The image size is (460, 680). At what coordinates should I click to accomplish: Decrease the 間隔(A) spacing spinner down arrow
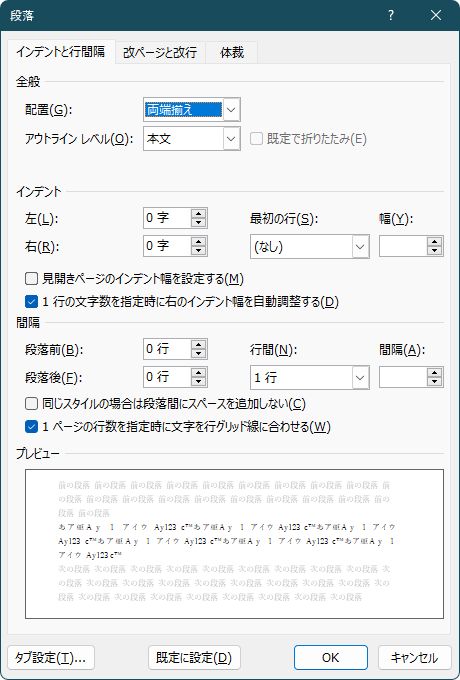pyautogui.click(x=434, y=382)
